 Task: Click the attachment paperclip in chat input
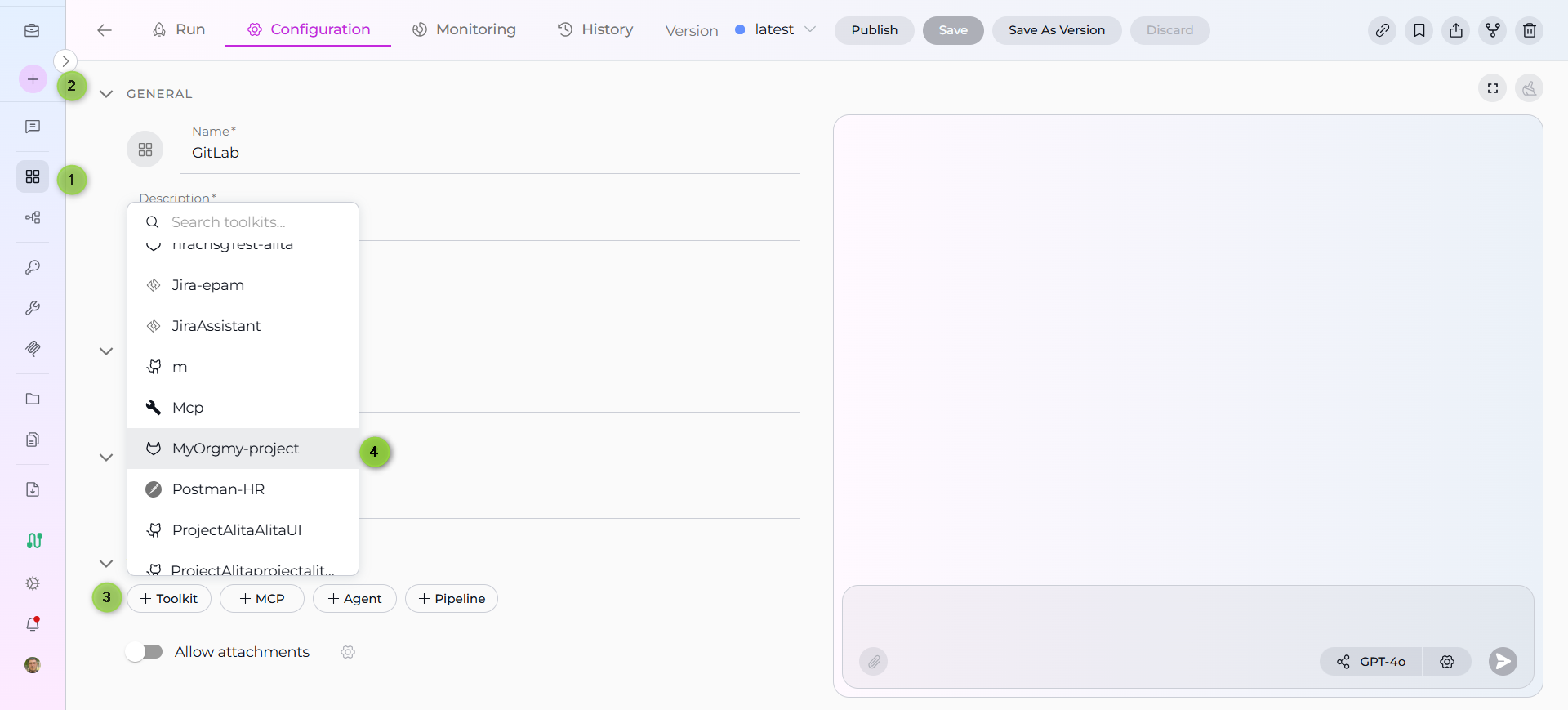click(x=873, y=661)
